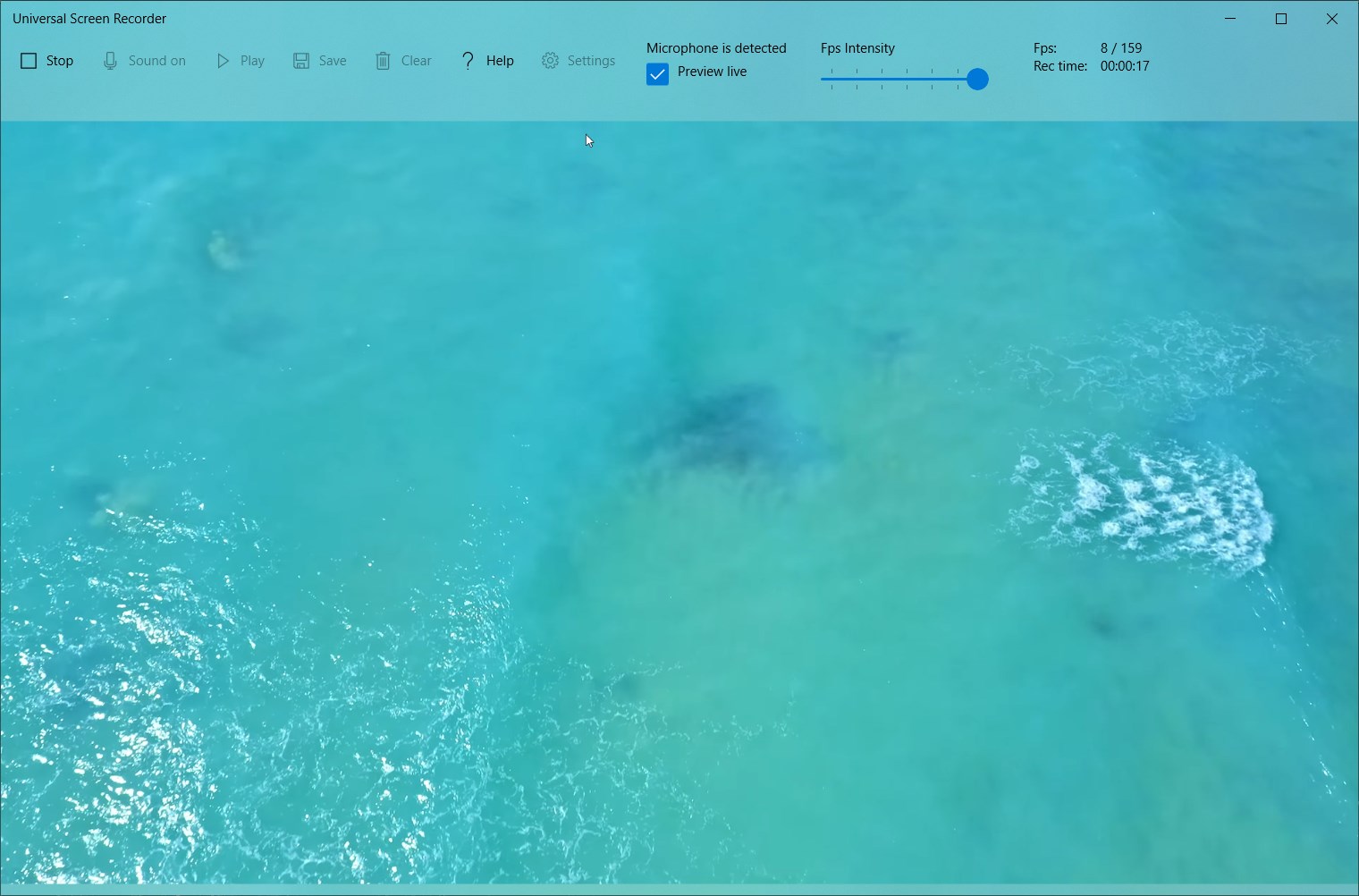Click the Play icon to preview recording
1359x896 pixels.
pos(222,60)
